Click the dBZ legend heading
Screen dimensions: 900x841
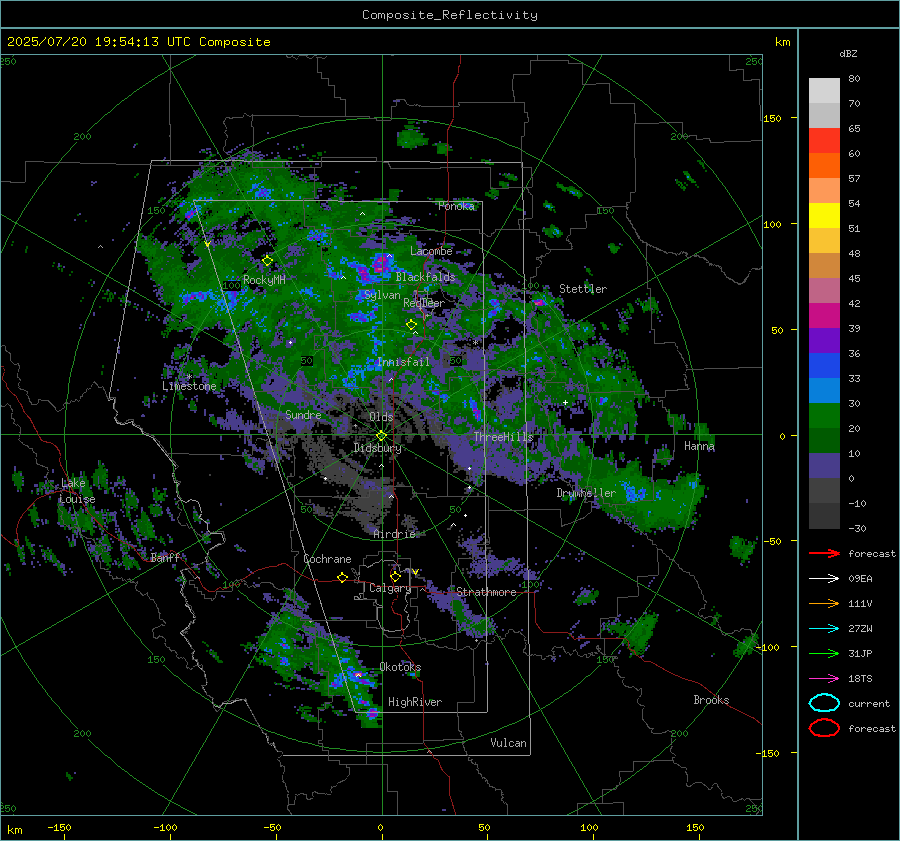[x=848, y=54]
